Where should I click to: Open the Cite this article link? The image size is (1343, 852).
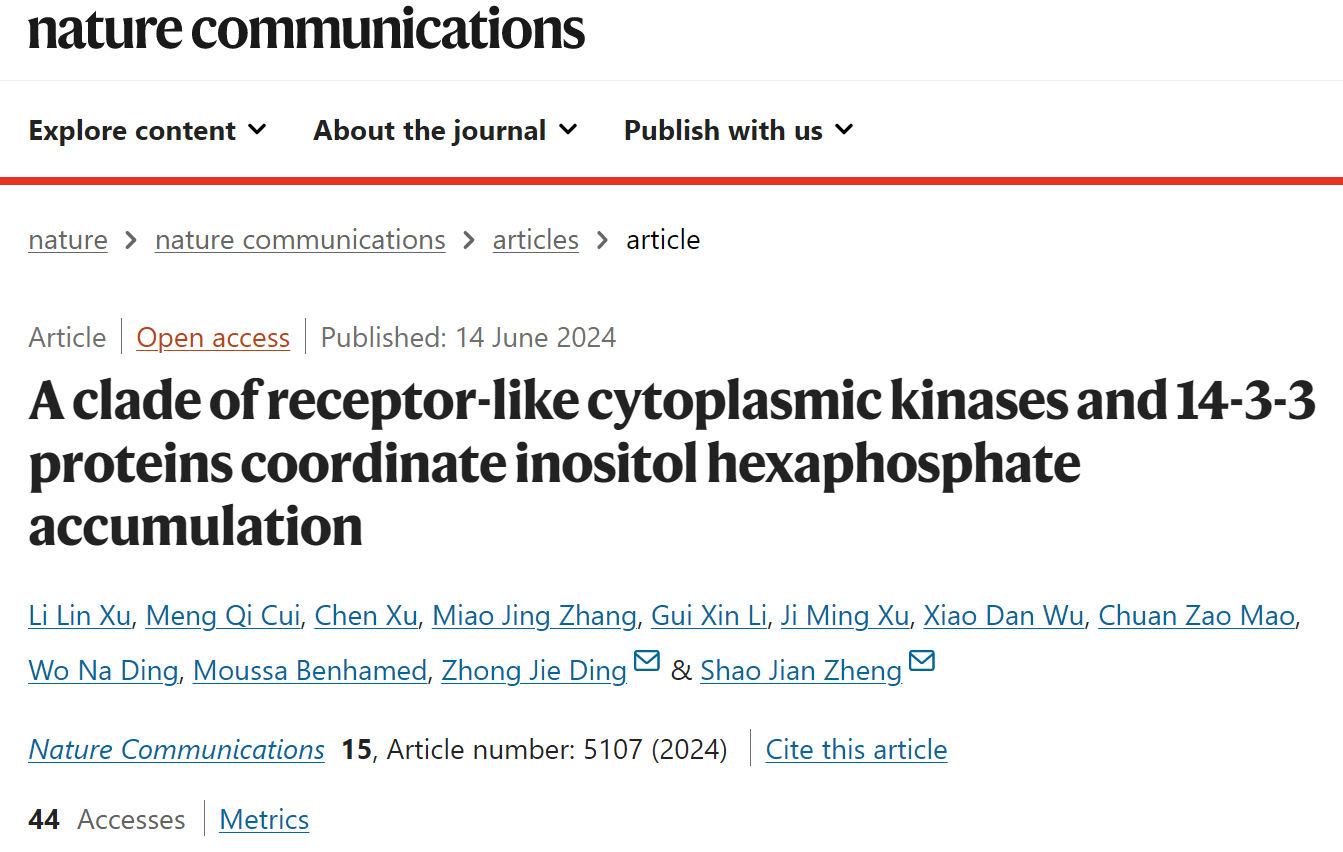[x=856, y=750]
